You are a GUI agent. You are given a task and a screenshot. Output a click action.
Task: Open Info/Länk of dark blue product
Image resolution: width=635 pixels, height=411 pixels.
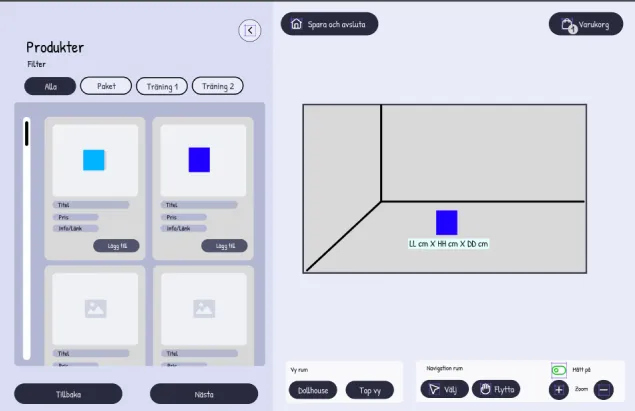coord(183,228)
